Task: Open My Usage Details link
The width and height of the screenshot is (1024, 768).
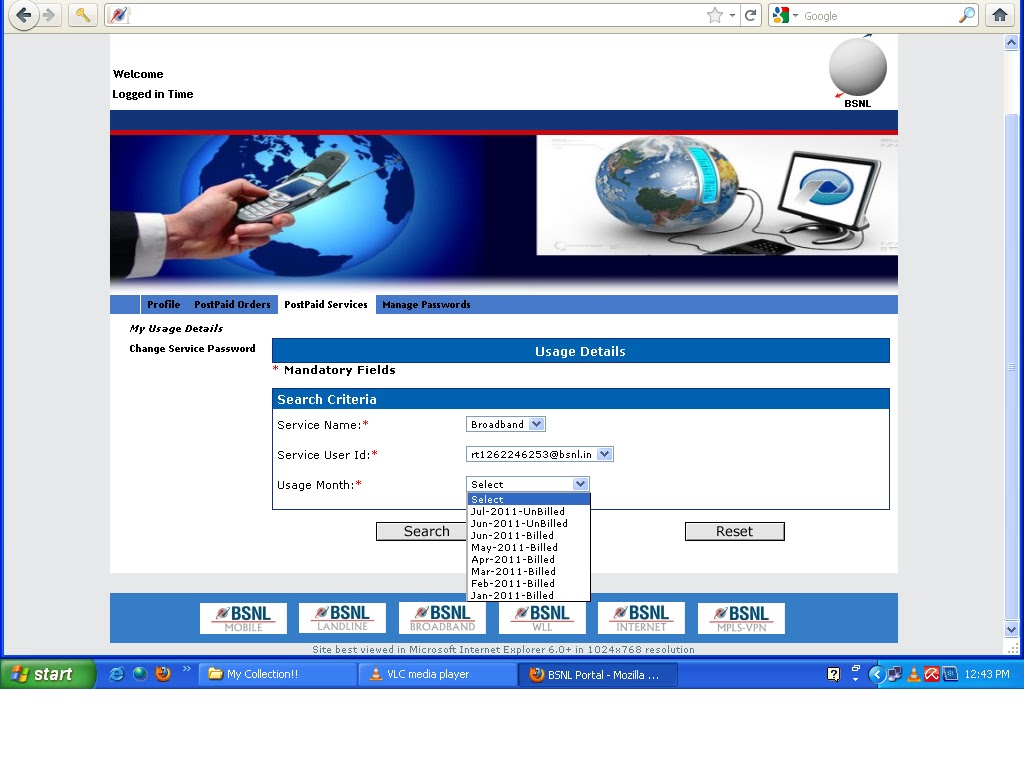Action: [x=176, y=328]
